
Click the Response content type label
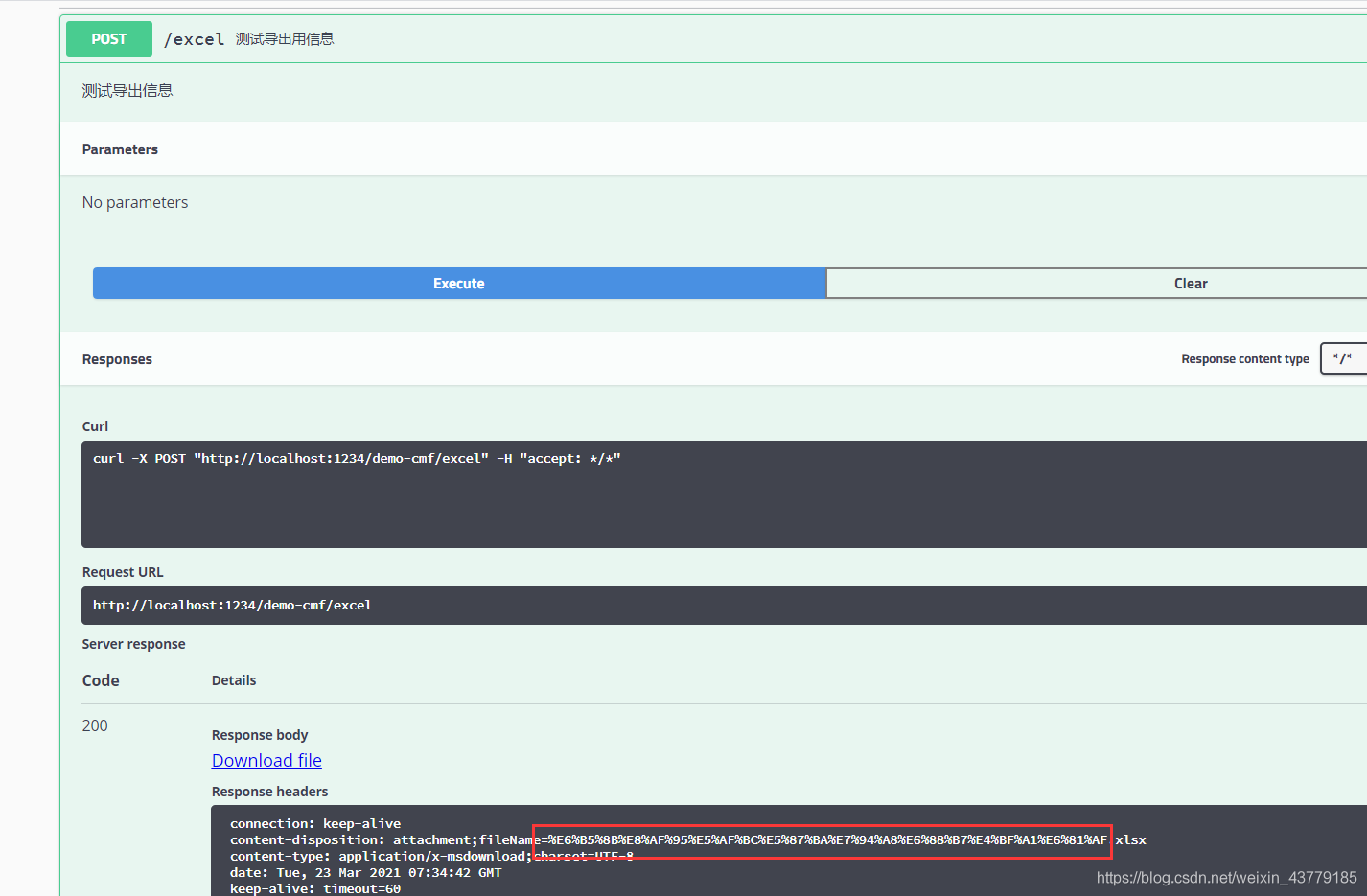click(x=1245, y=359)
